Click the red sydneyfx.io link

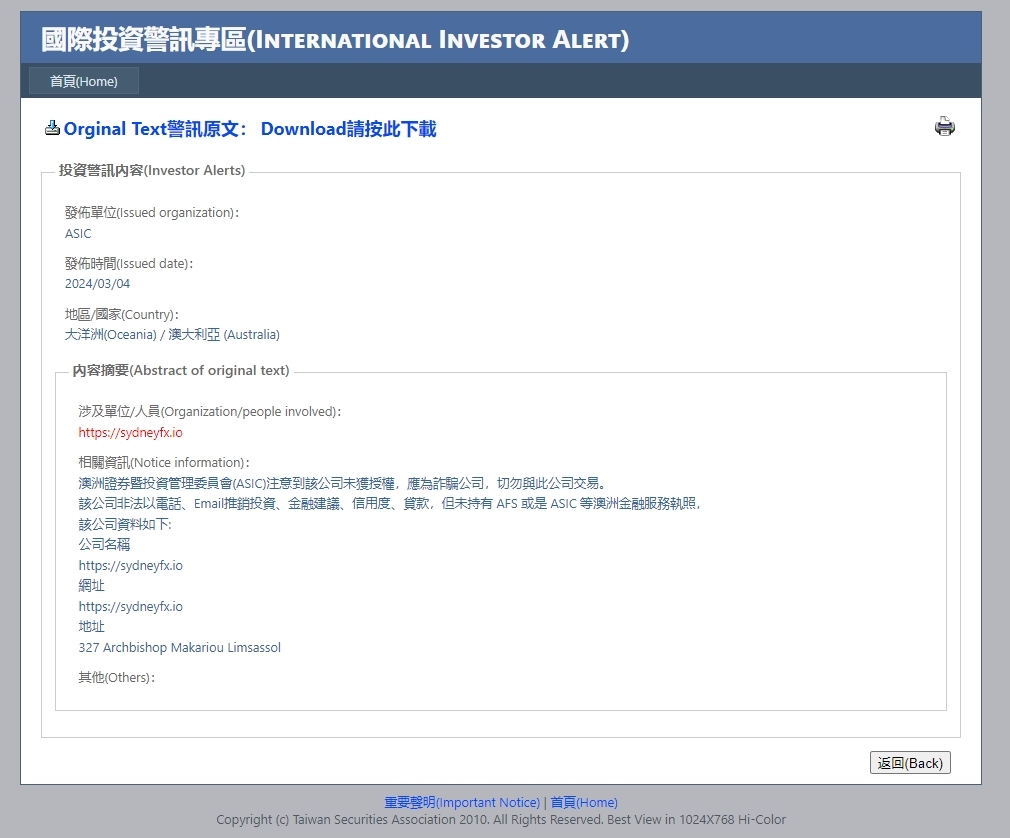click(x=130, y=433)
